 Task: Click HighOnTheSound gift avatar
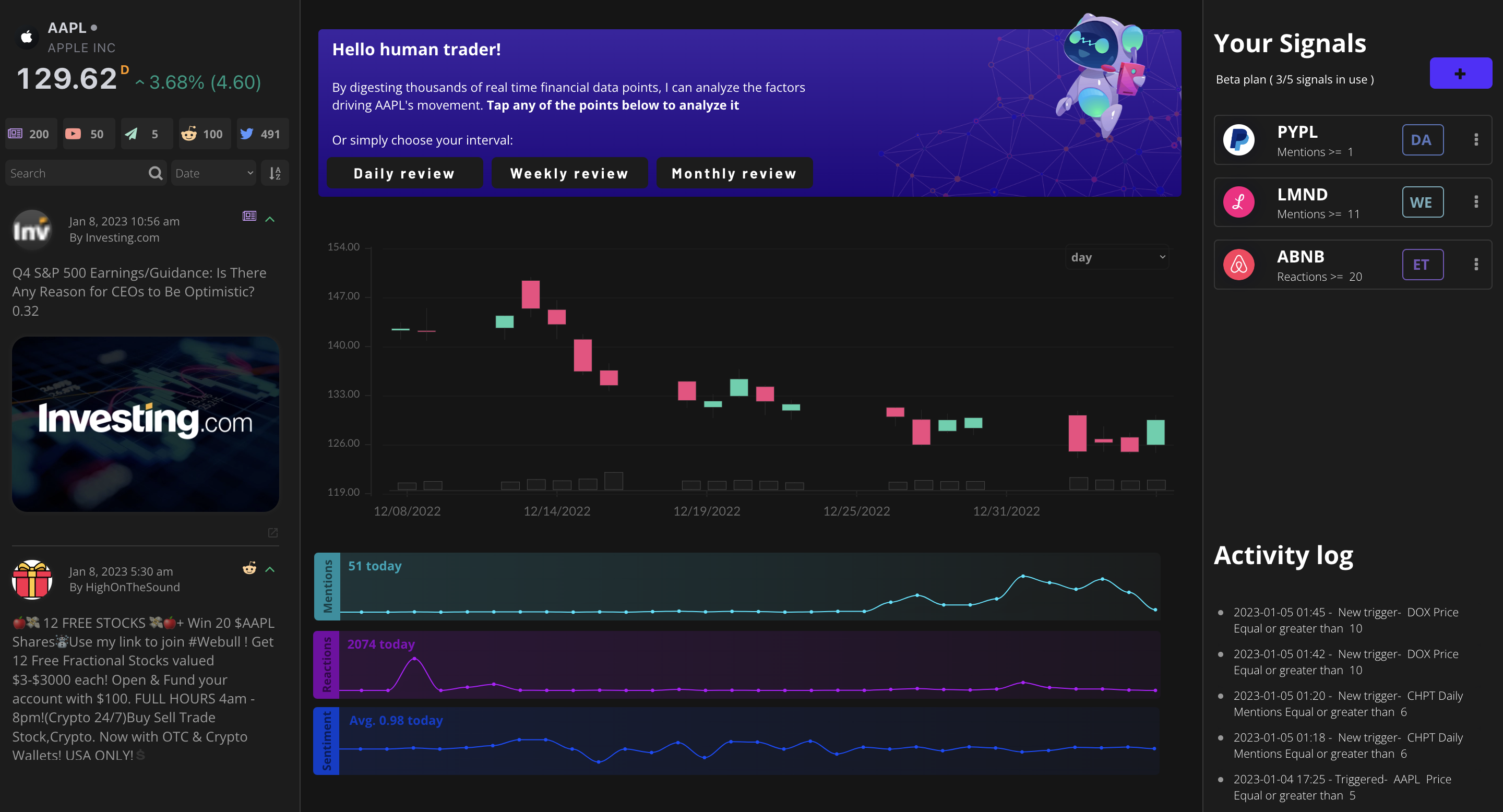pos(32,580)
